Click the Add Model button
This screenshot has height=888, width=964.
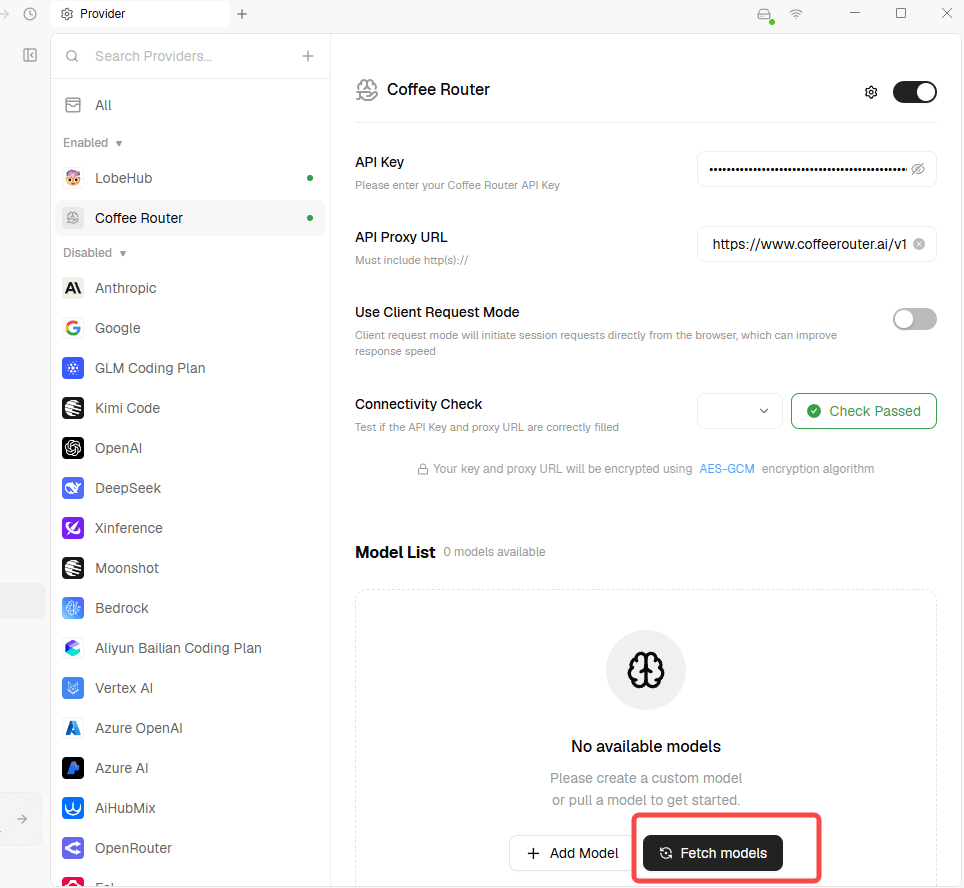[572, 853]
